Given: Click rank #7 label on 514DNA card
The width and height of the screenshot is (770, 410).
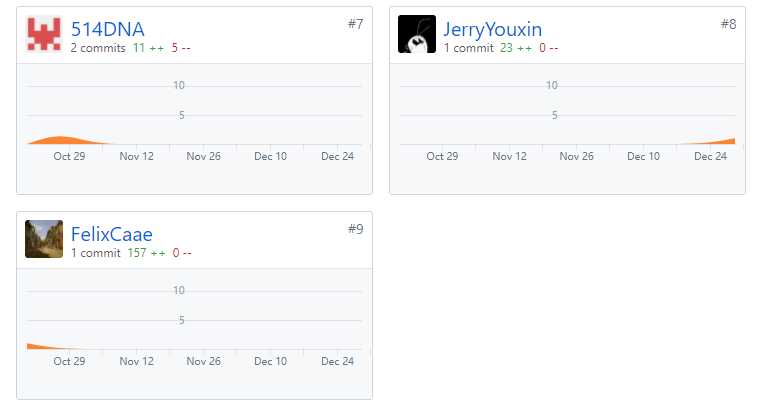Looking at the screenshot, I should pyautogui.click(x=356, y=24).
